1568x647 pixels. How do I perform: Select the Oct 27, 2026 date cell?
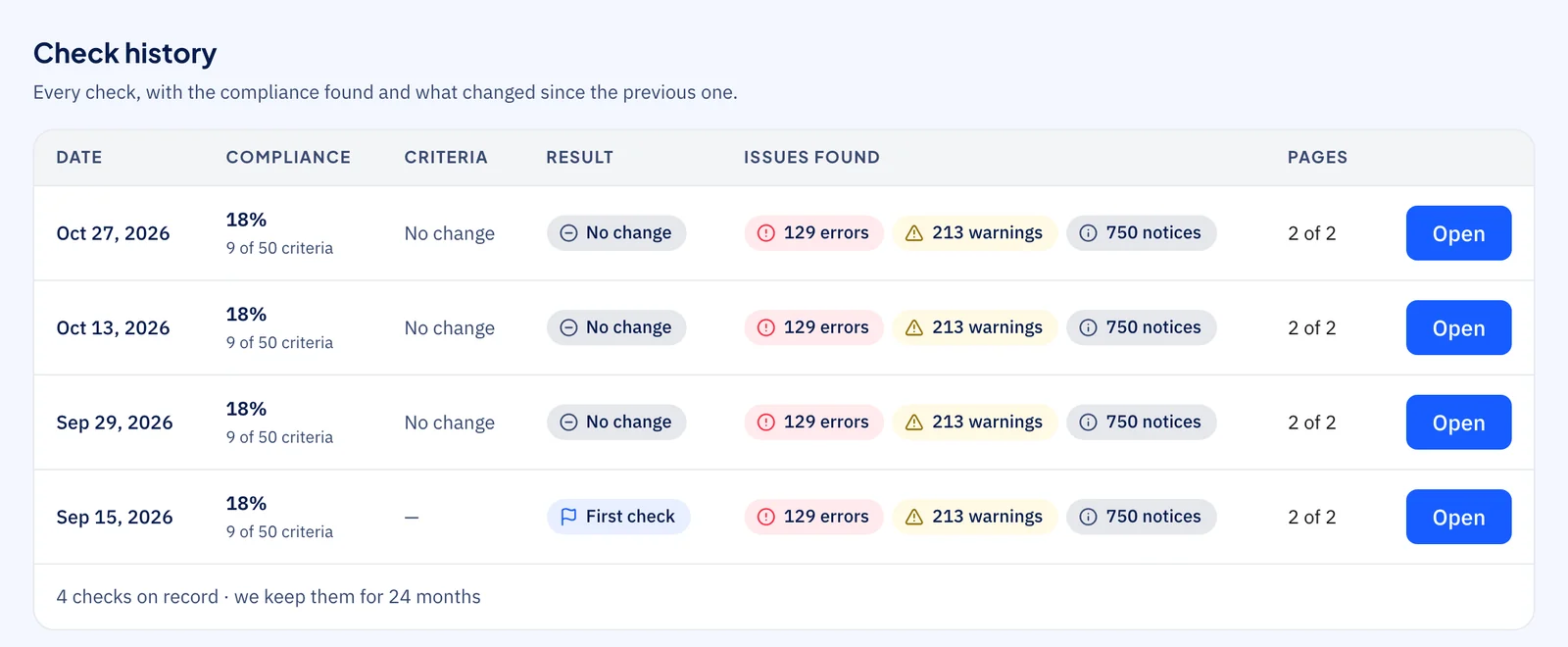click(x=113, y=233)
